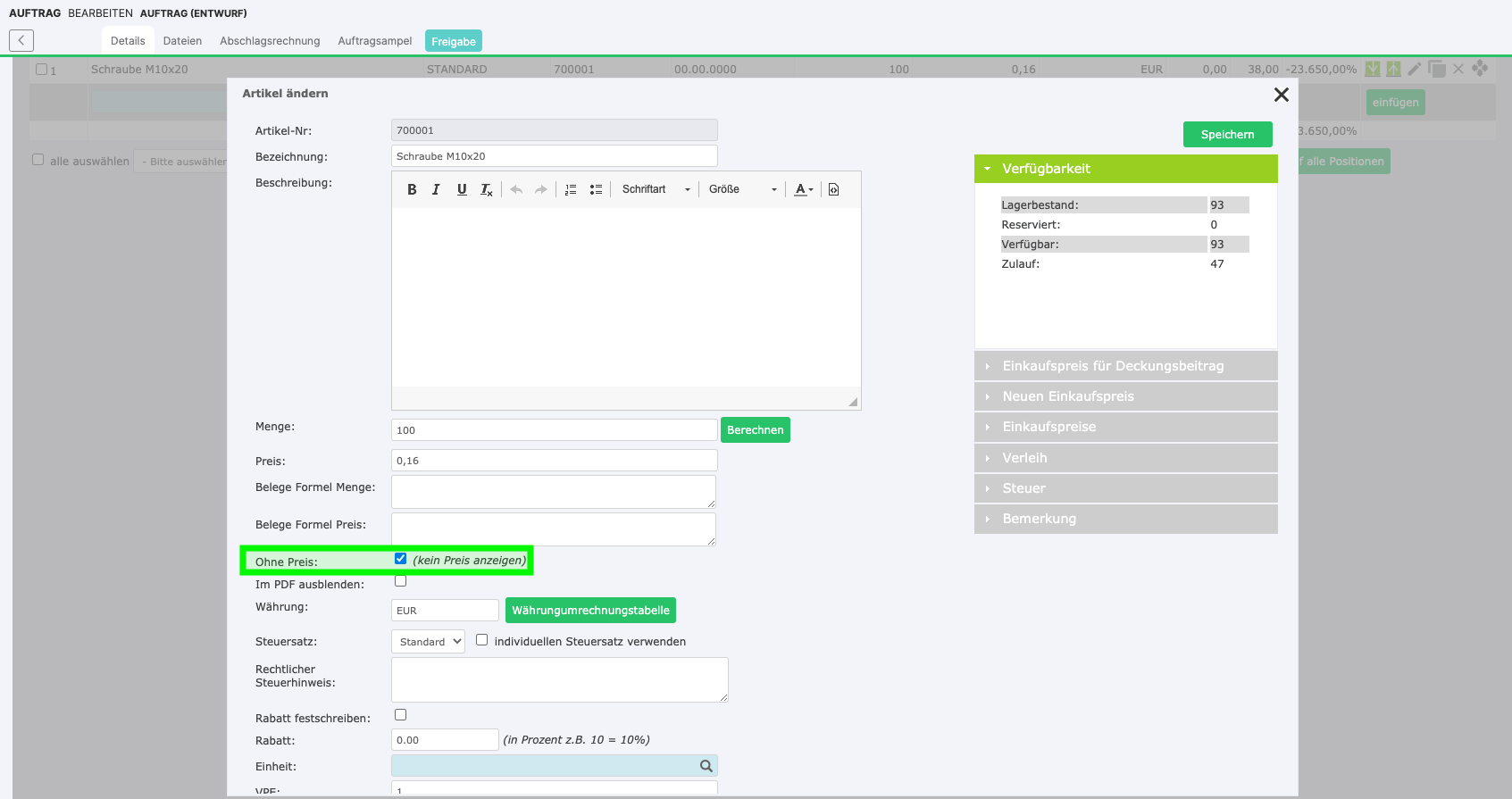The height and width of the screenshot is (799, 1512).
Task: Click the search magnifier in Einheit field
Action: [706, 766]
